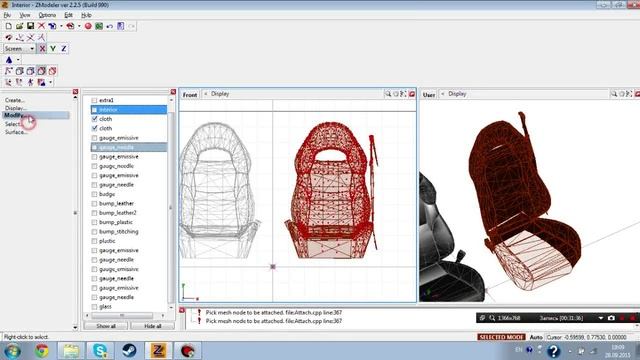This screenshot has width=640, height=360.
Task: Check the badge material checkbox
Action: tap(94, 194)
